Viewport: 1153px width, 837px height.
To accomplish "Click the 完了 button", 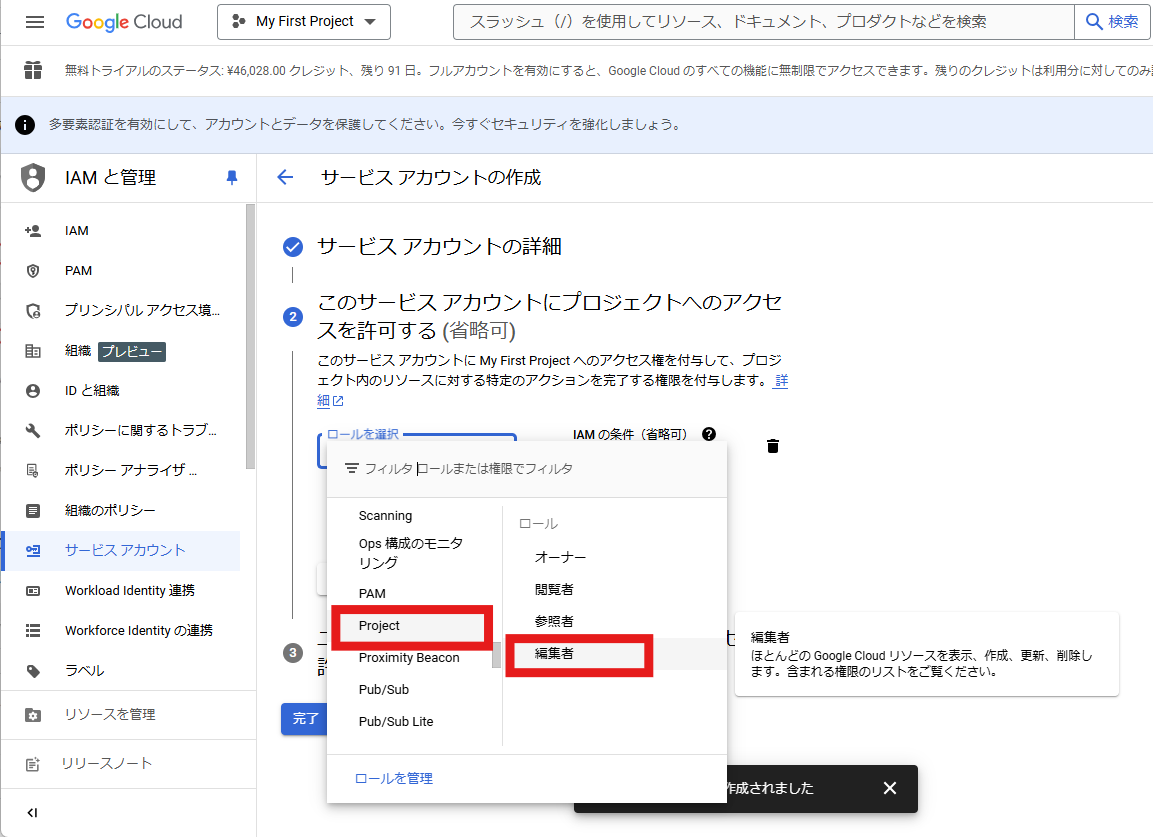I will (x=304, y=719).
